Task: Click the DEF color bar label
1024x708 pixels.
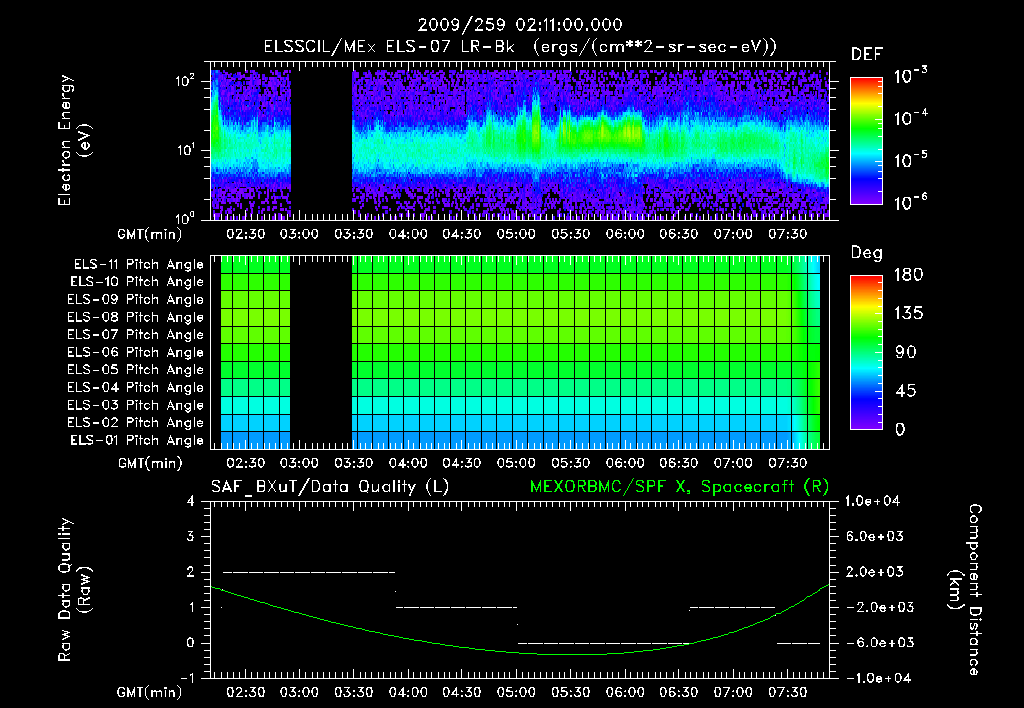Action: click(867, 54)
